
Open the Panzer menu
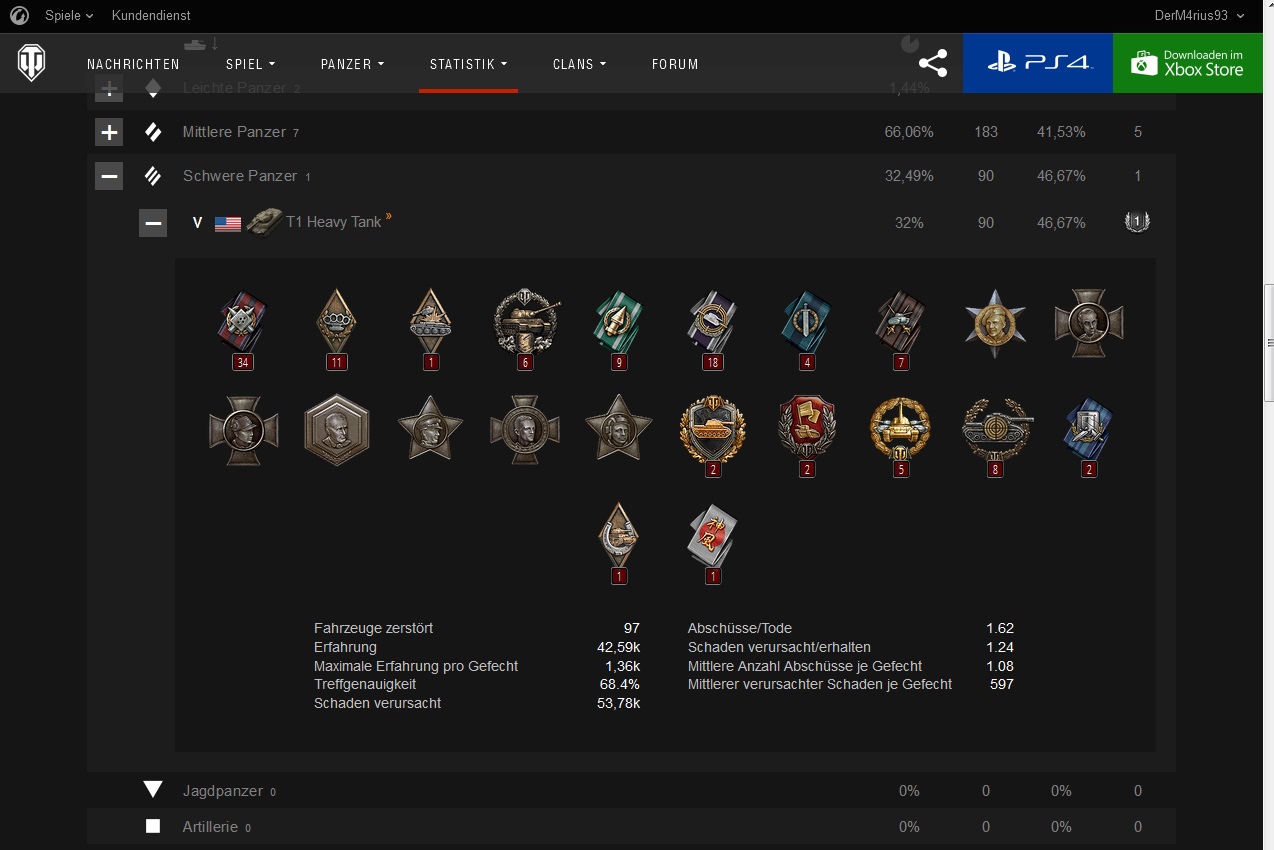(x=352, y=64)
